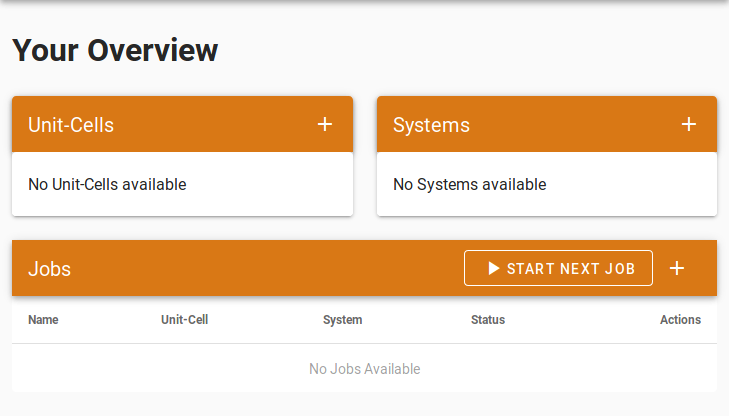Sort the jobs table by Name column

[x=43, y=320]
